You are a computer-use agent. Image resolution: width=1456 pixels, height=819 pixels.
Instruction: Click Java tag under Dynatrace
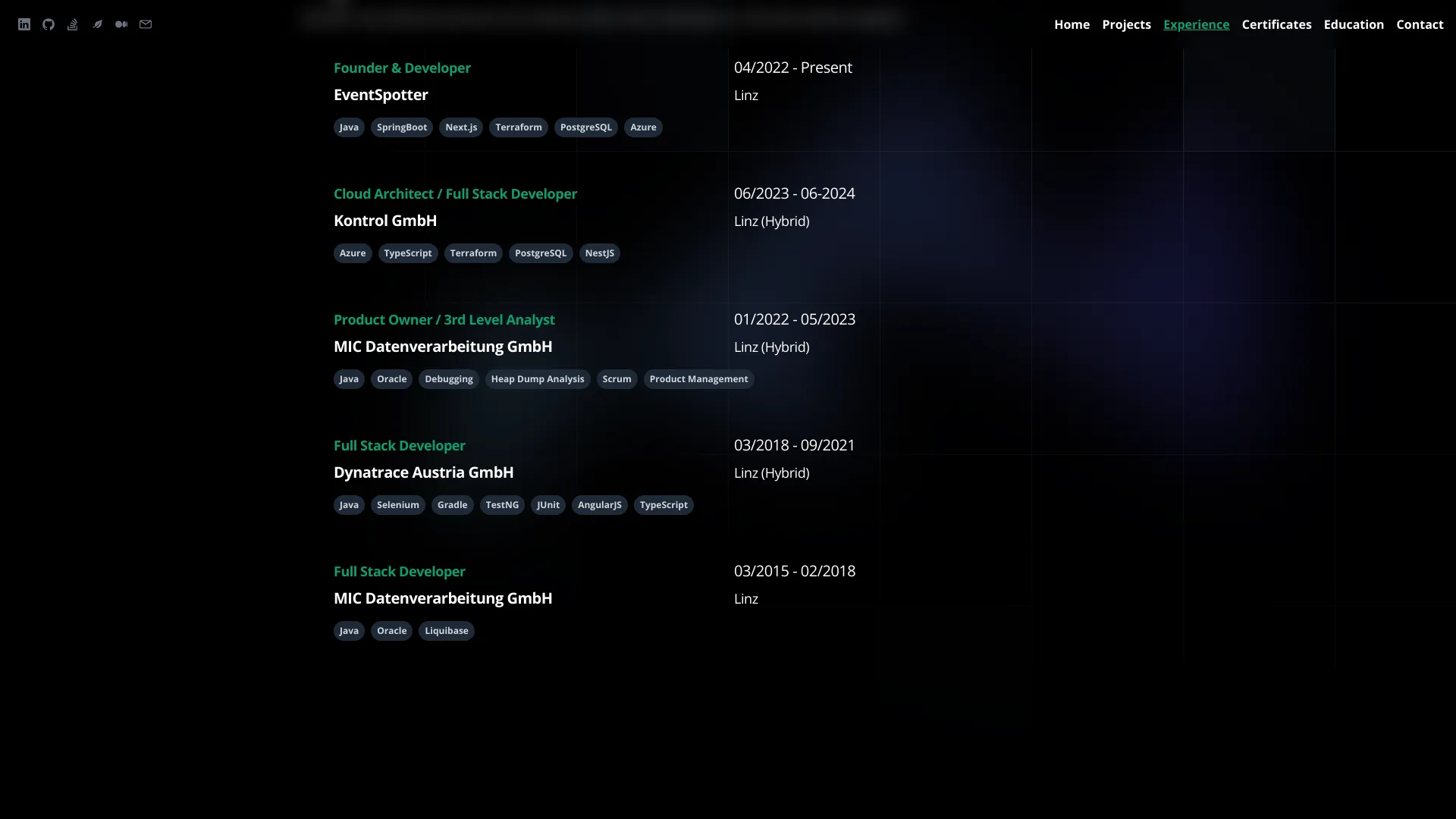pos(349,505)
